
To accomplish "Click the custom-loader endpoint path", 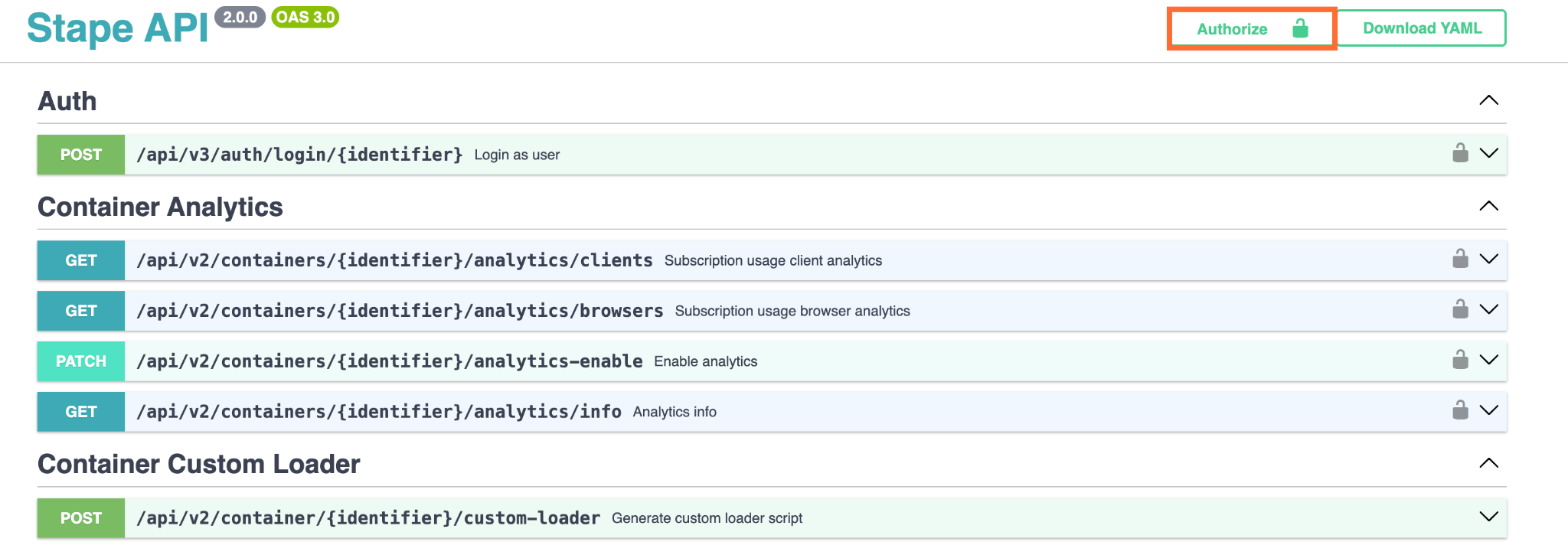I will click(x=368, y=518).
